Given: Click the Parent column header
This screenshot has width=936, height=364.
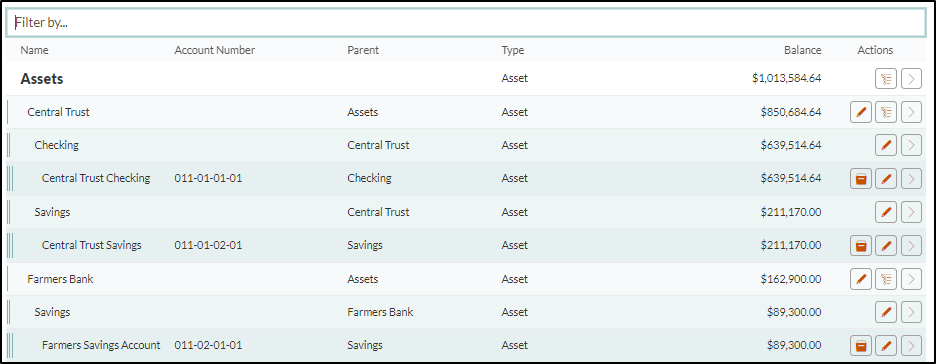Looking at the screenshot, I should point(363,50).
